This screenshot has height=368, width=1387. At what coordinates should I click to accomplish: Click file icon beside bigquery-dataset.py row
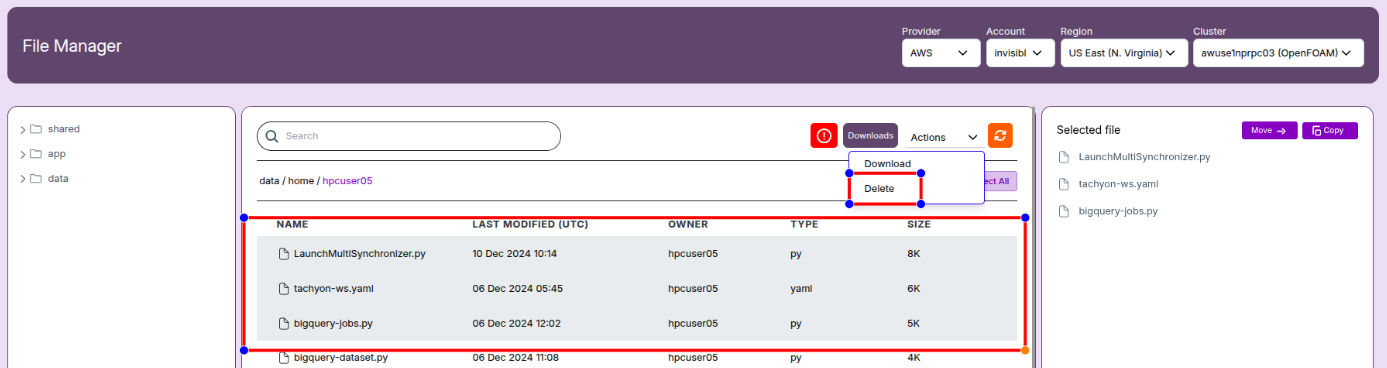tap(284, 357)
